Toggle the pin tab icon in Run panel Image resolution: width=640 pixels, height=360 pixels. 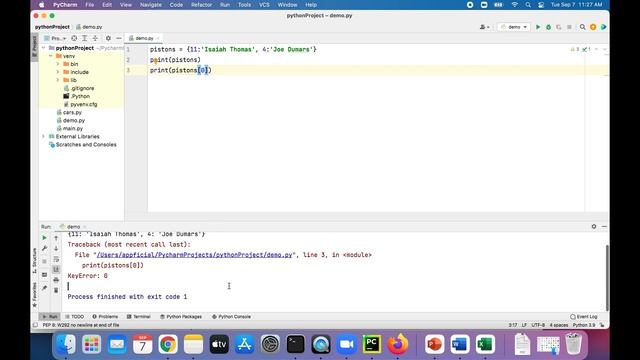[44, 288]
